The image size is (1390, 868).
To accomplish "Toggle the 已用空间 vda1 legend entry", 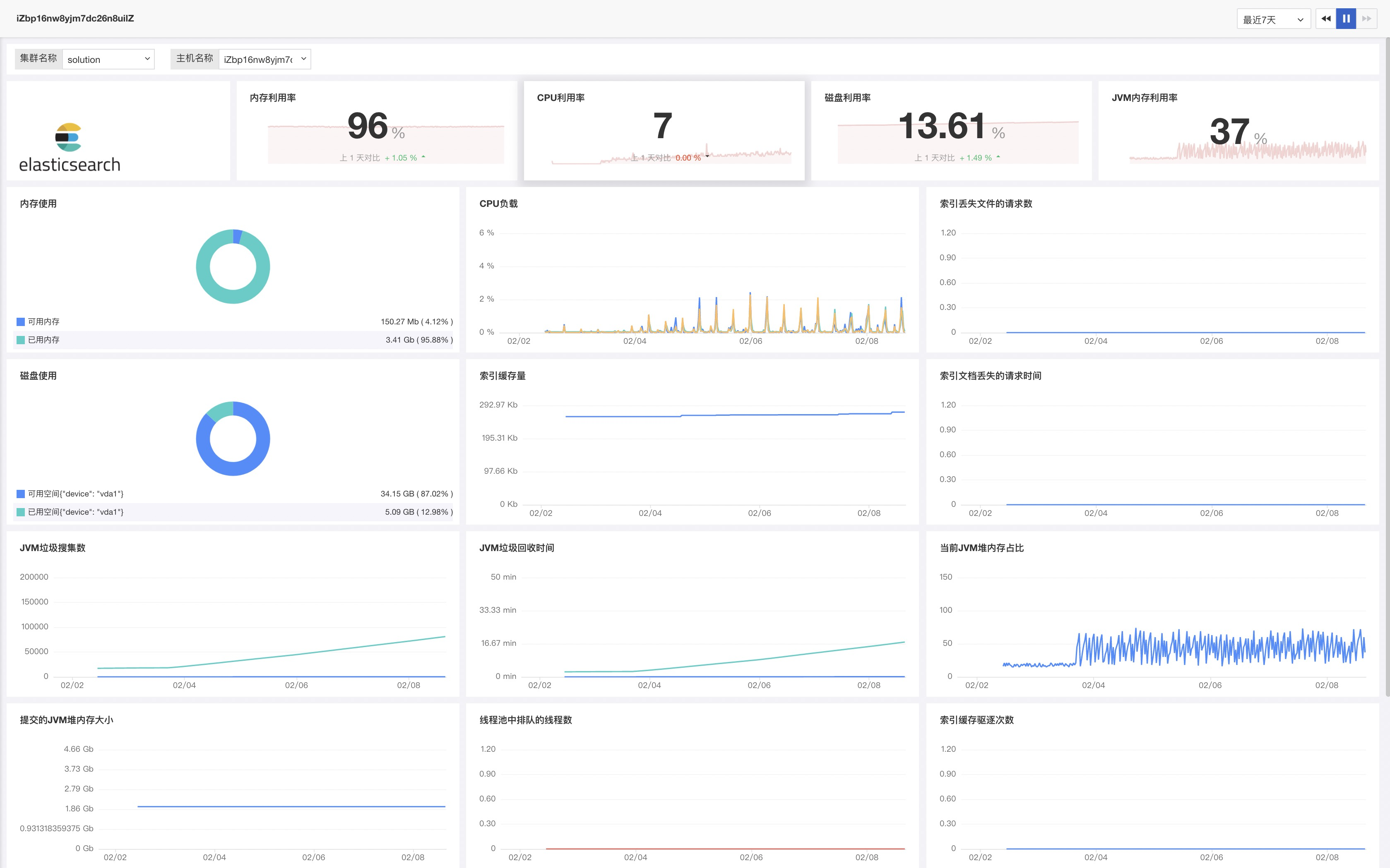I will pyautogui.click(x=75, y=512).
